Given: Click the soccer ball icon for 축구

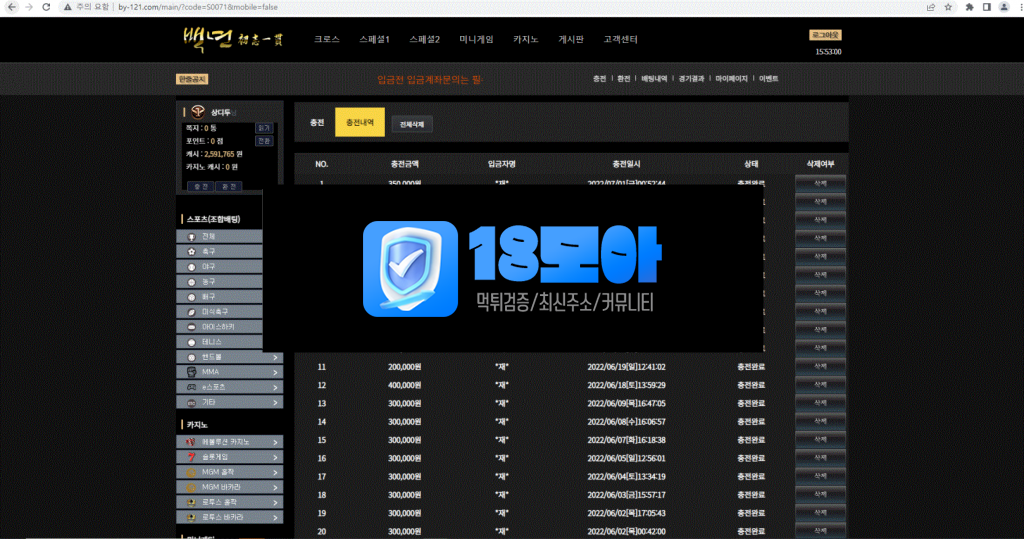Looking at the screenshot, I should (191, 252).
